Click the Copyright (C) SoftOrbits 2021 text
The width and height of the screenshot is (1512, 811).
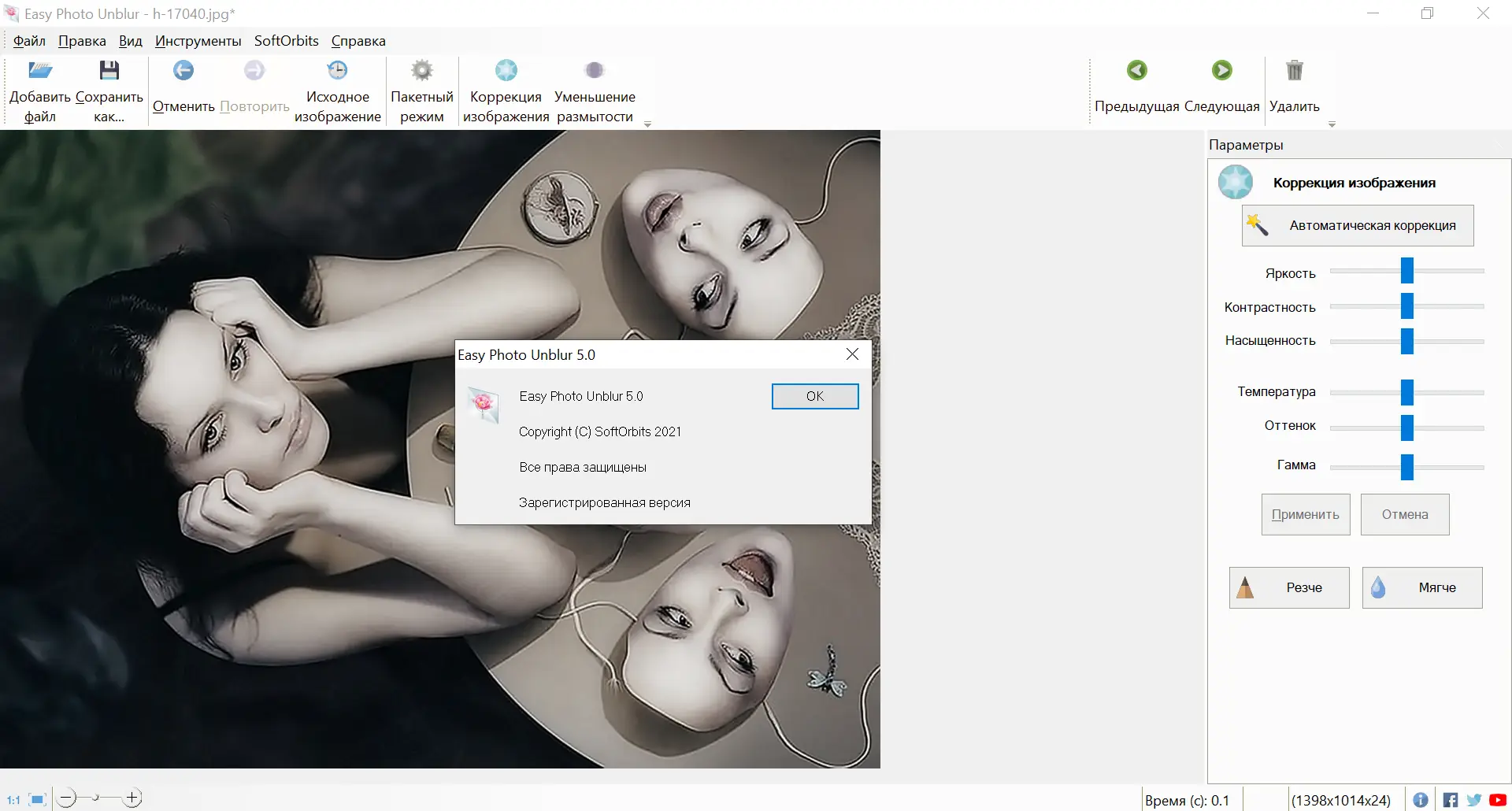pyautogui.click(x=600, y=431)
